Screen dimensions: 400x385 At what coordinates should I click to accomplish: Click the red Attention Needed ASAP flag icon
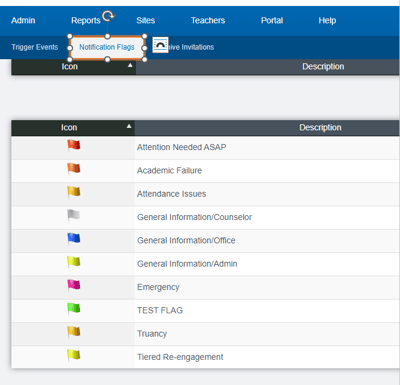point(74,145)
